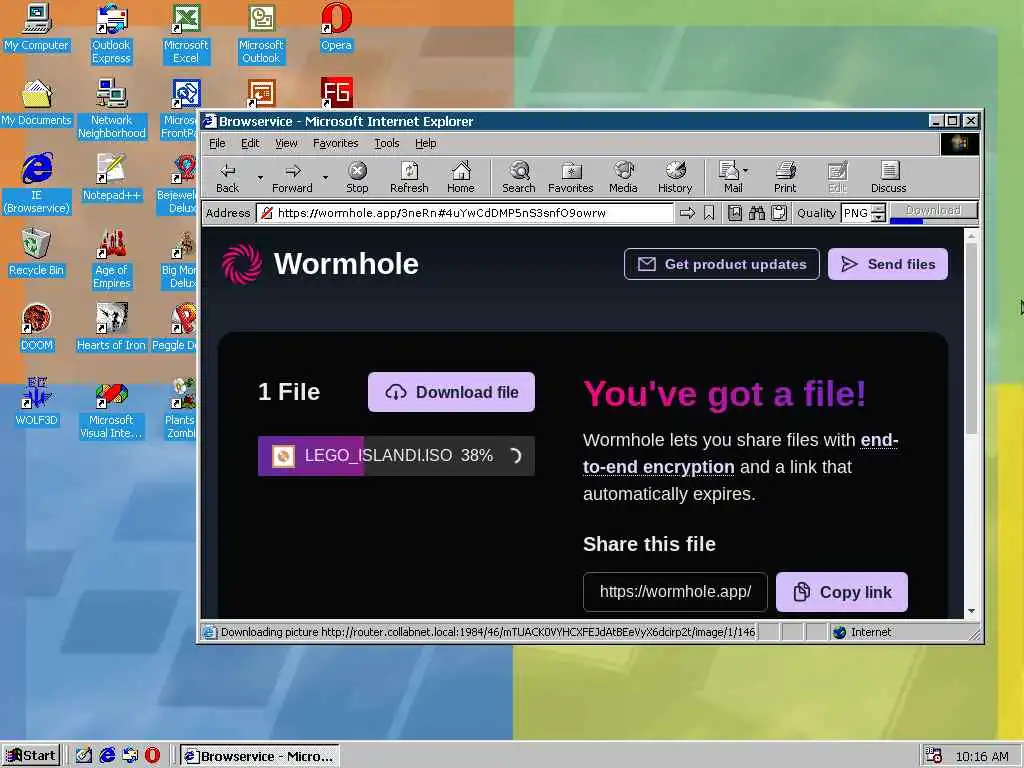1024x768 pixels.
Task: Click the Download progress bar button
Action: coord(933,212)
